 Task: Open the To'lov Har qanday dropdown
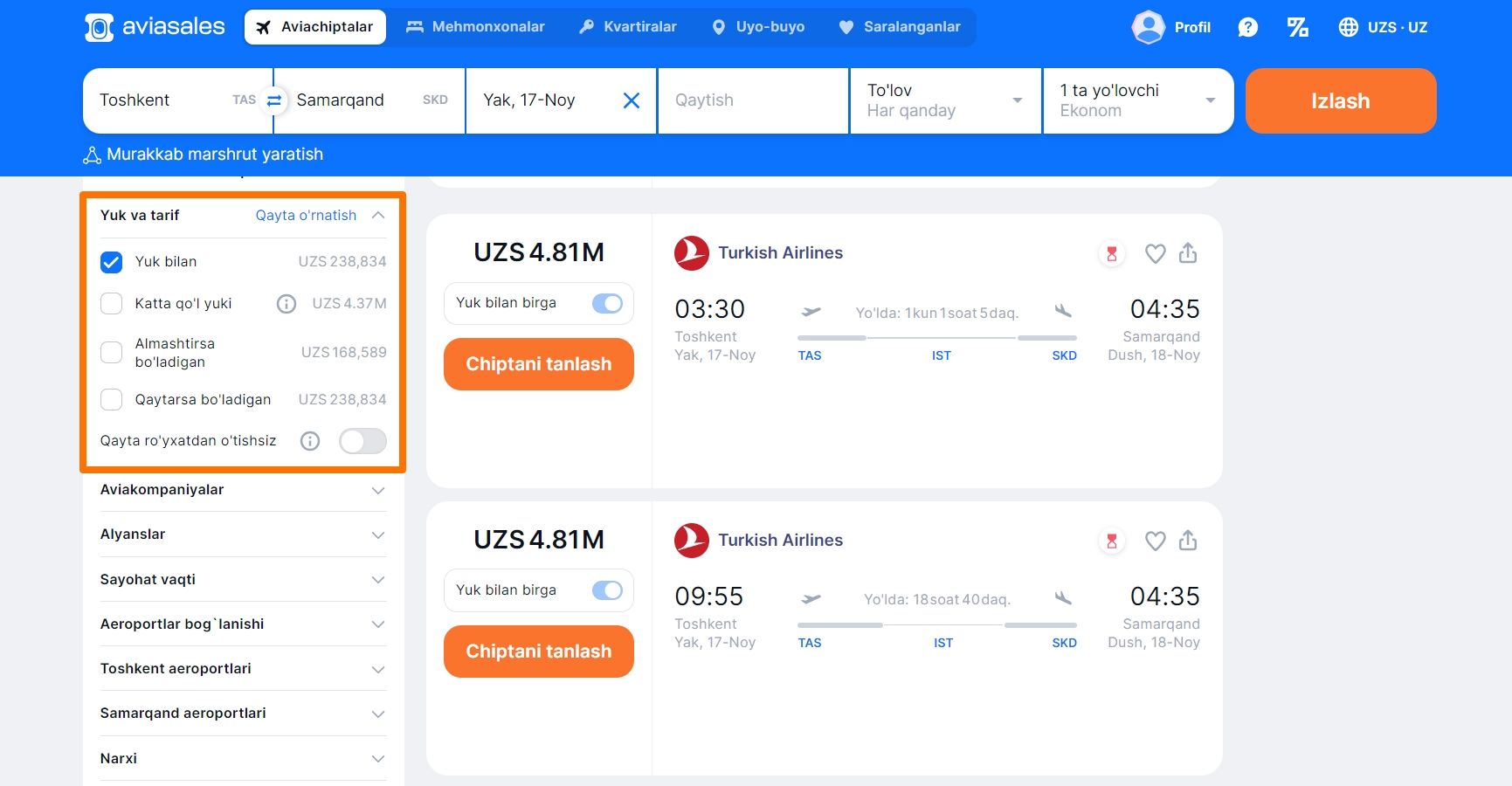click(945, 100)
